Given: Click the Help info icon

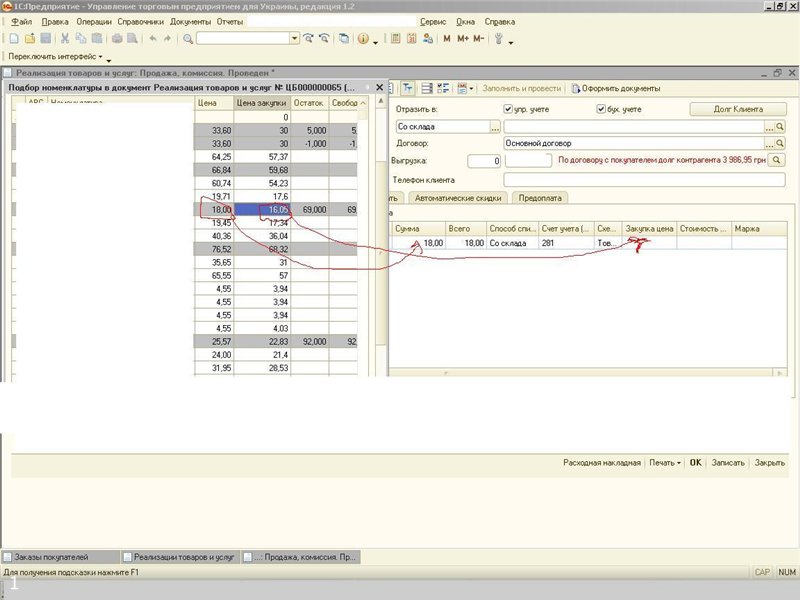Looking at the screenshot, I should click(362, 39).
